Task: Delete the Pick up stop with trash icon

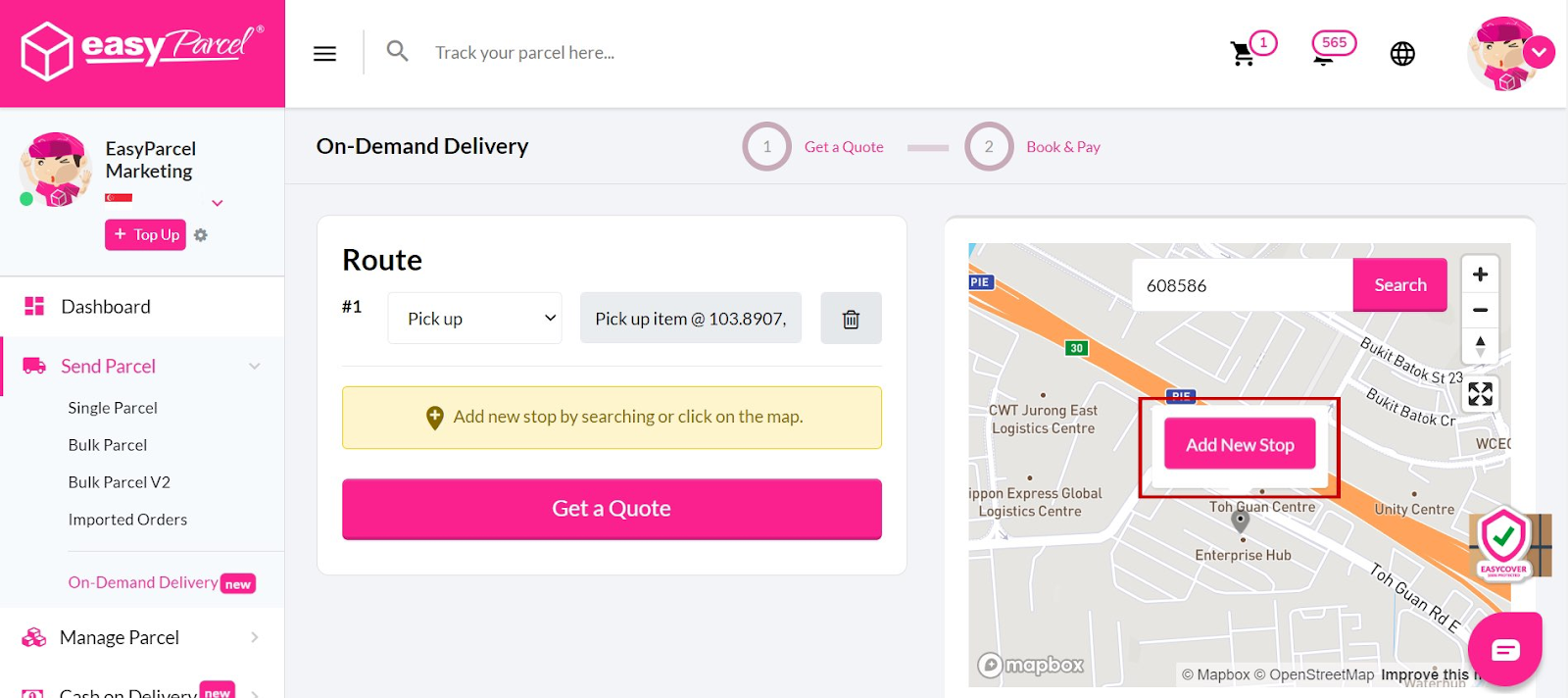Action: tap(850, 318)
